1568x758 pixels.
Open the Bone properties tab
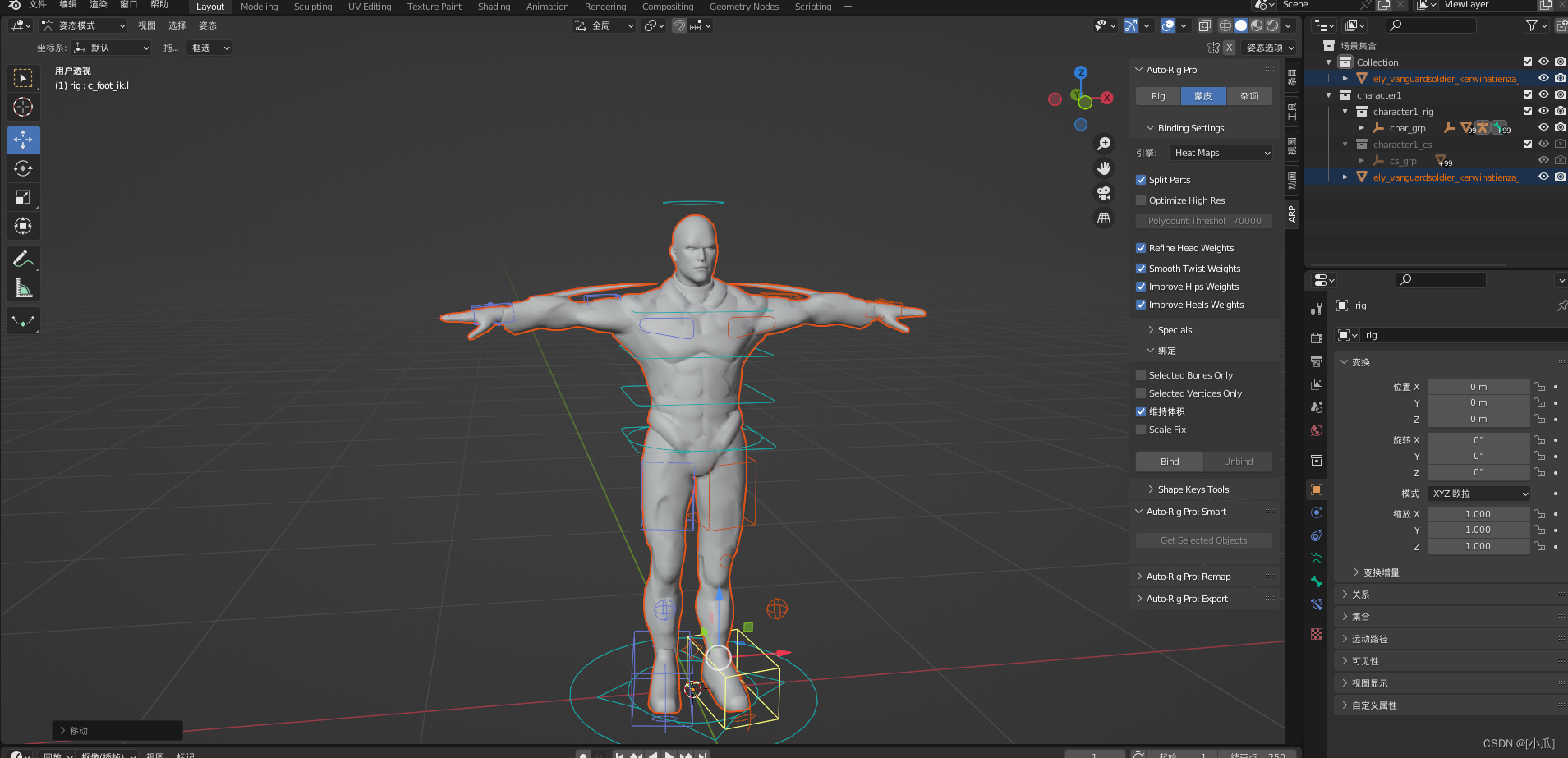pos(1317,581)
